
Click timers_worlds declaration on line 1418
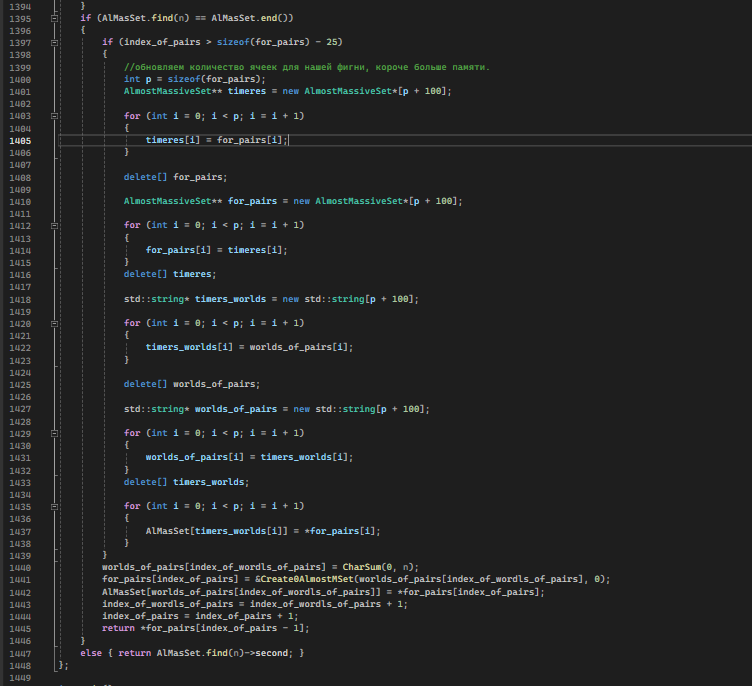(x=271, y=299)
